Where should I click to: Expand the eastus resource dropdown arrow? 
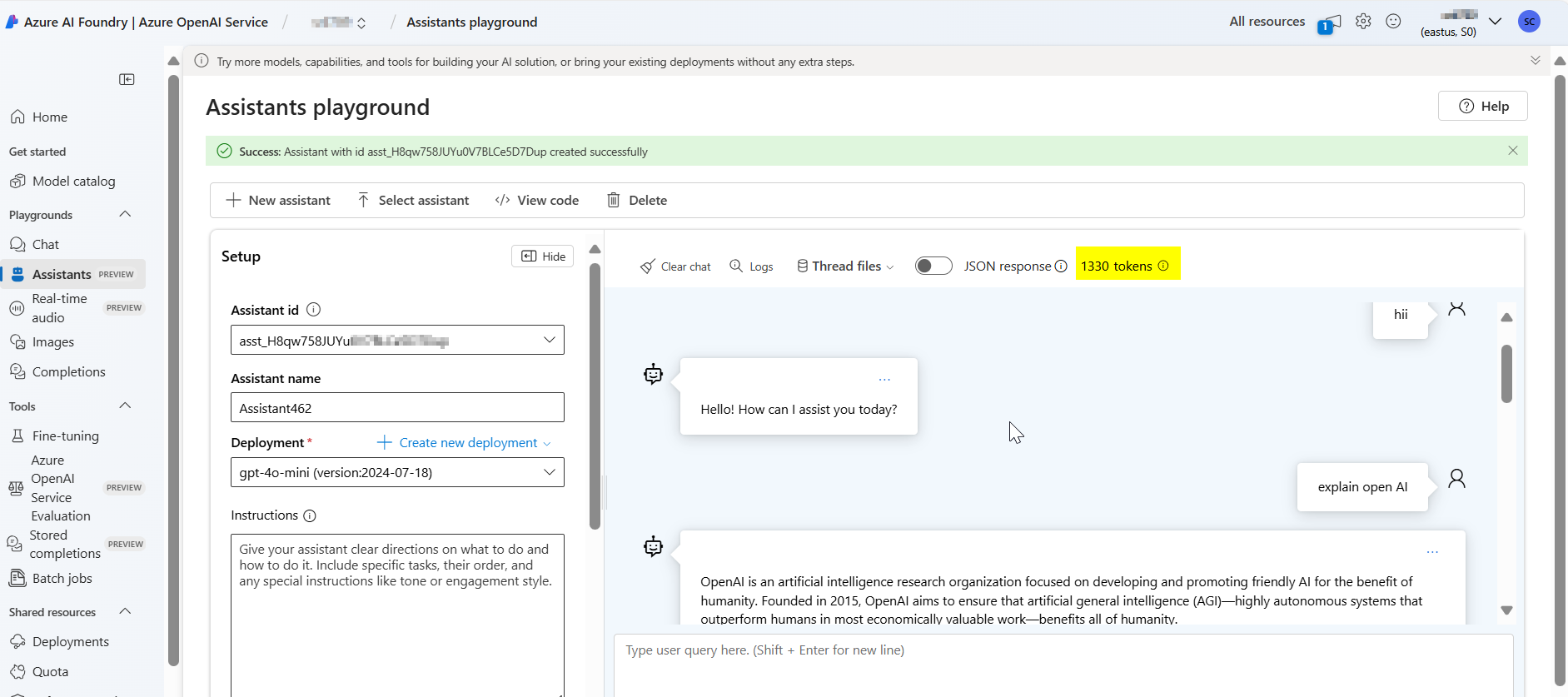(x=1495, y=22)
